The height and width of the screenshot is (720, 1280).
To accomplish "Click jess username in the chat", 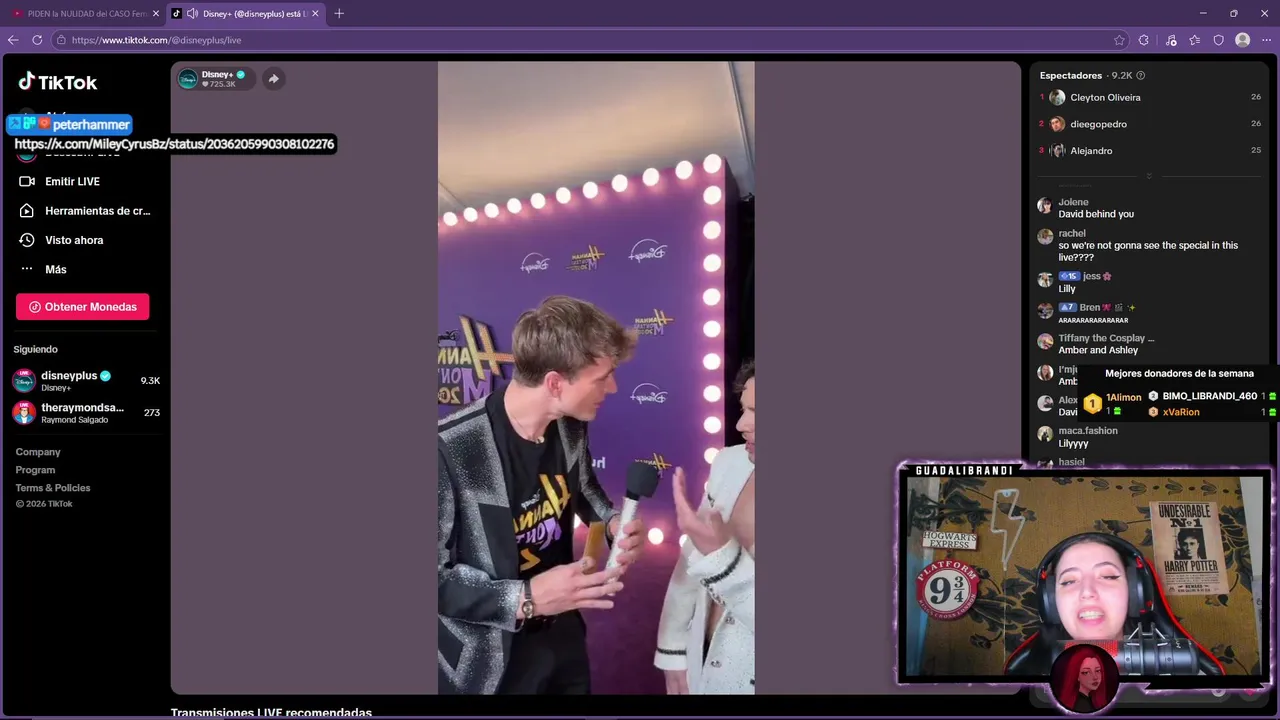I will (1091, 276).
